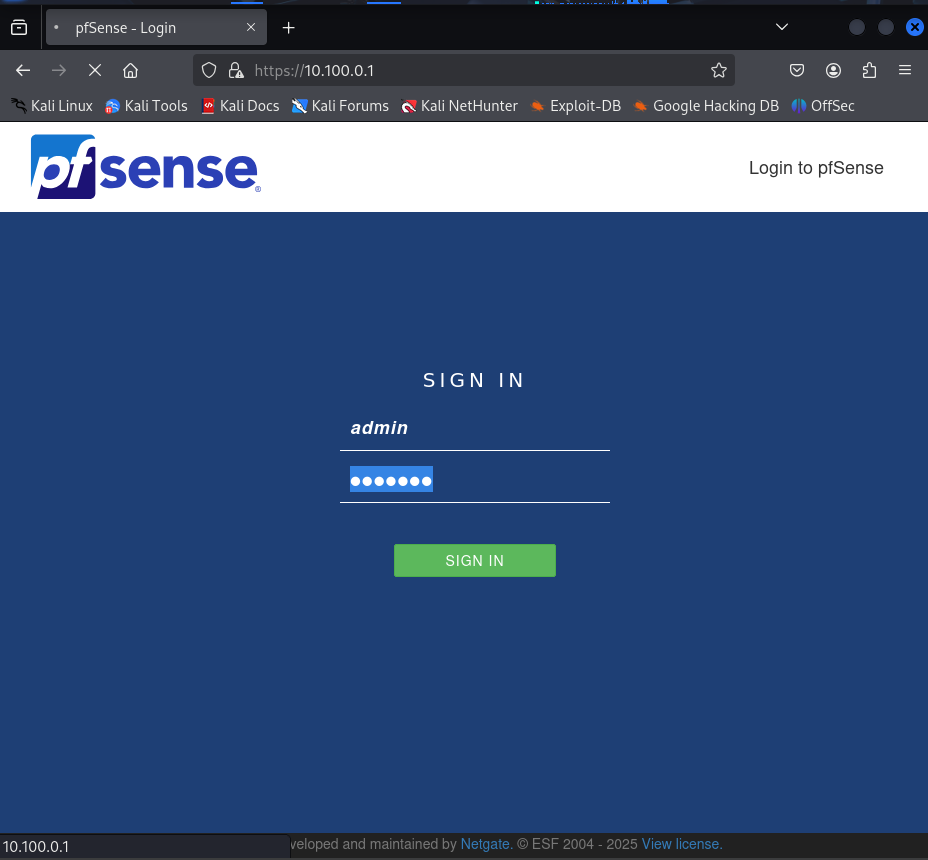Open the OffSec bookmark
928x860 pixels.
click(x=823, y=106)
